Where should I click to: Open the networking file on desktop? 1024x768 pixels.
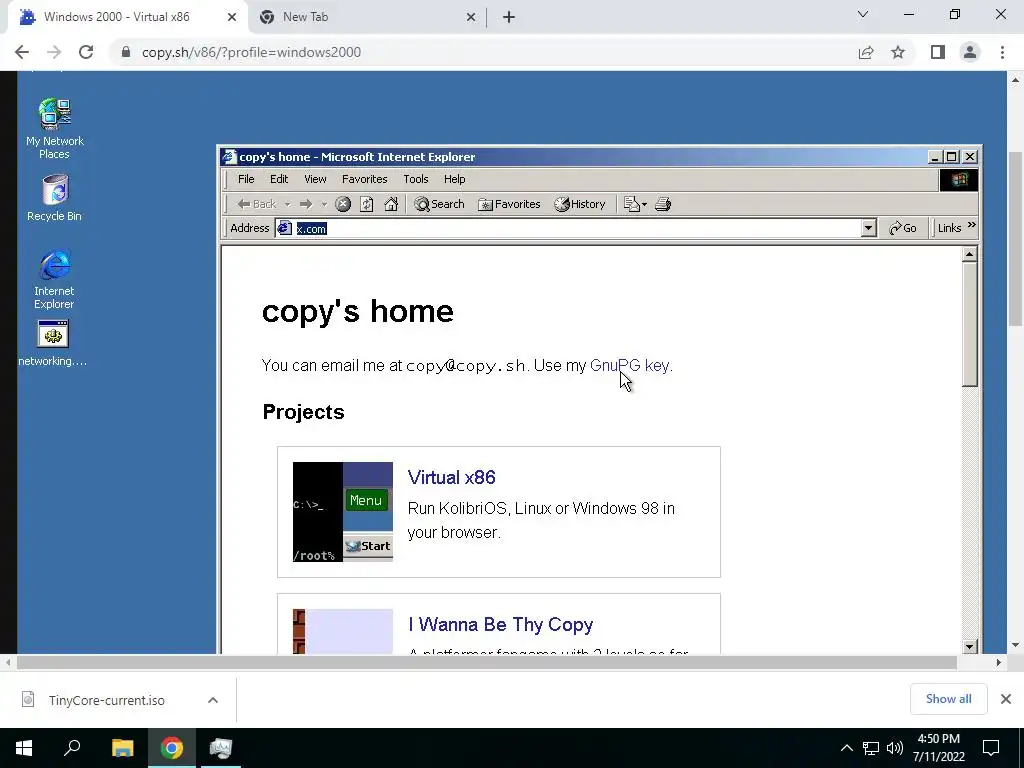point(53,343)
